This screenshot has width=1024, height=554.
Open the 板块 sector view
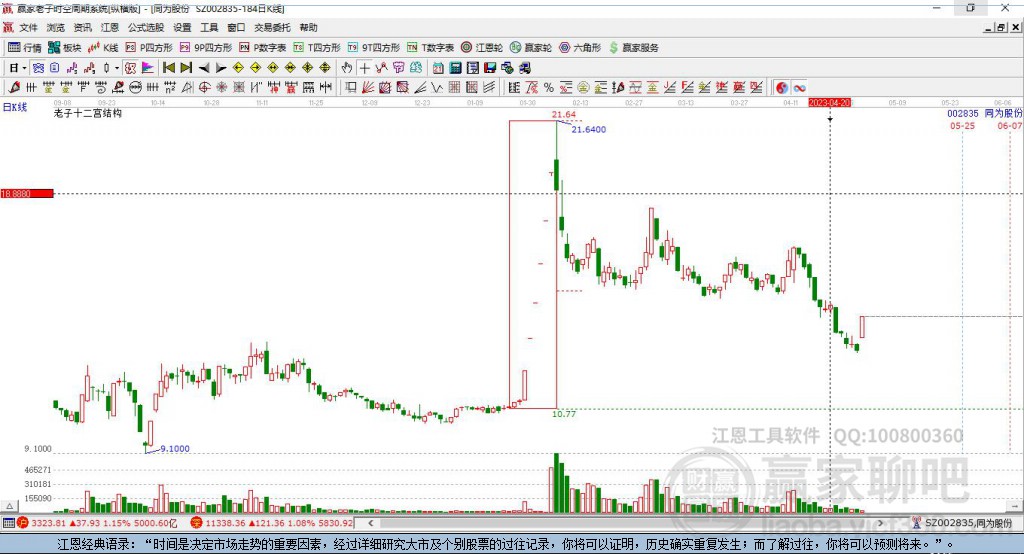(65, 48)
